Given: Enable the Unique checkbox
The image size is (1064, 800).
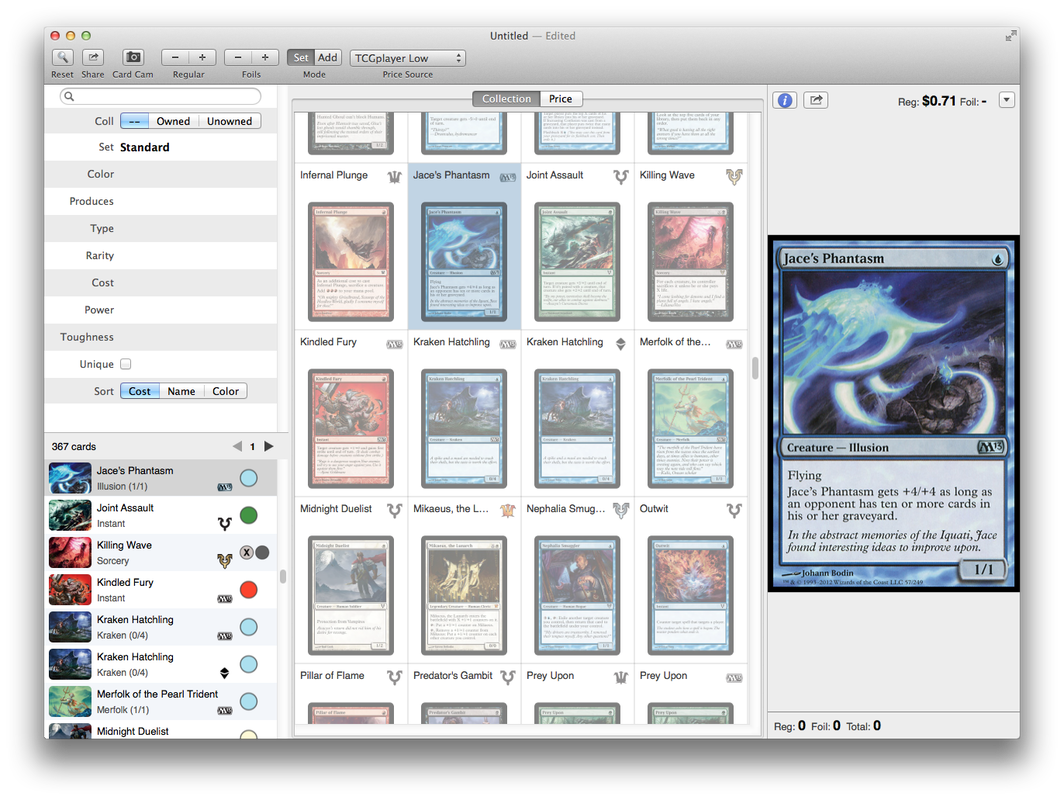Looking at the screenshot, I should point(125,363).
